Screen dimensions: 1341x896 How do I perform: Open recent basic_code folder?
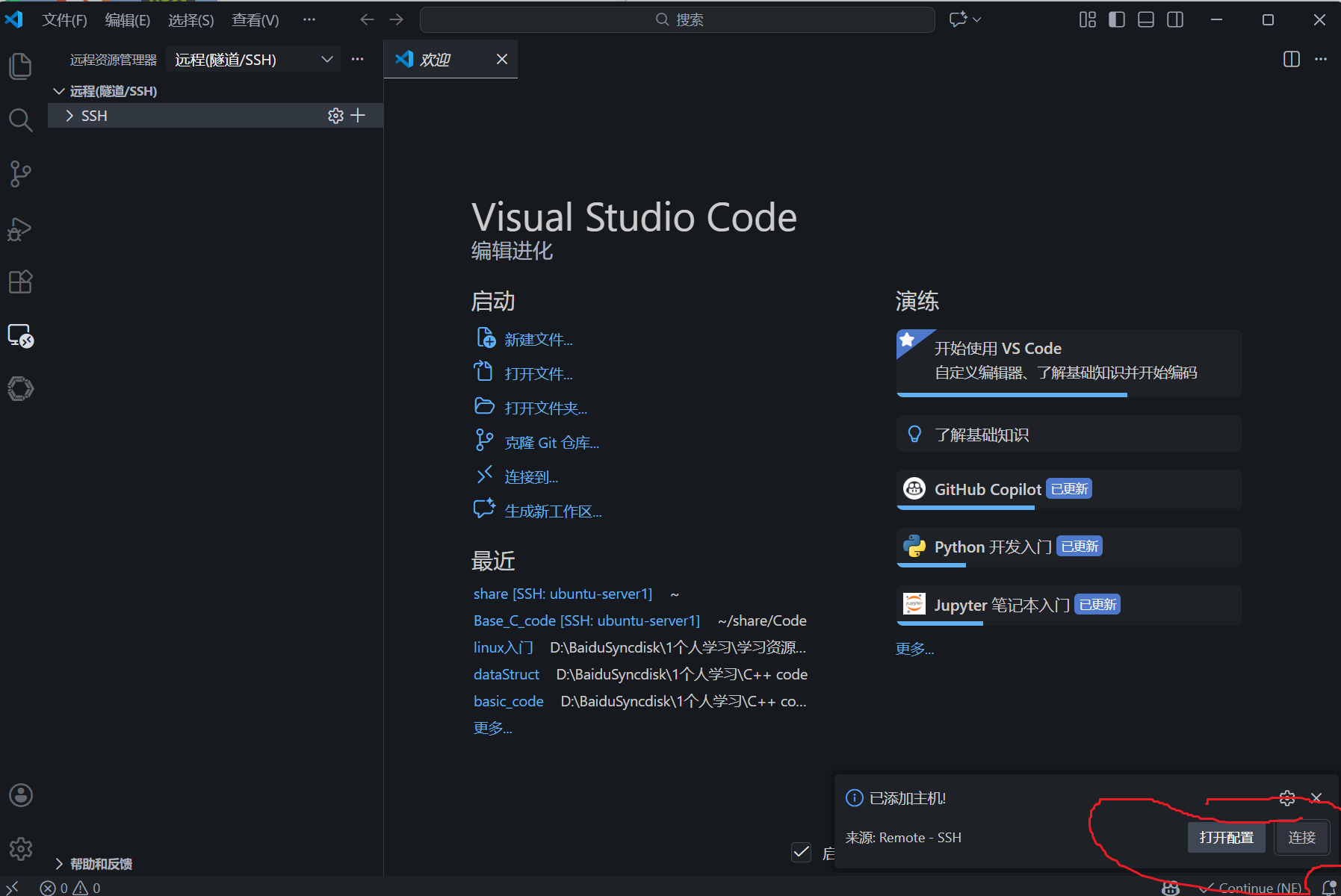click(508, 701)
